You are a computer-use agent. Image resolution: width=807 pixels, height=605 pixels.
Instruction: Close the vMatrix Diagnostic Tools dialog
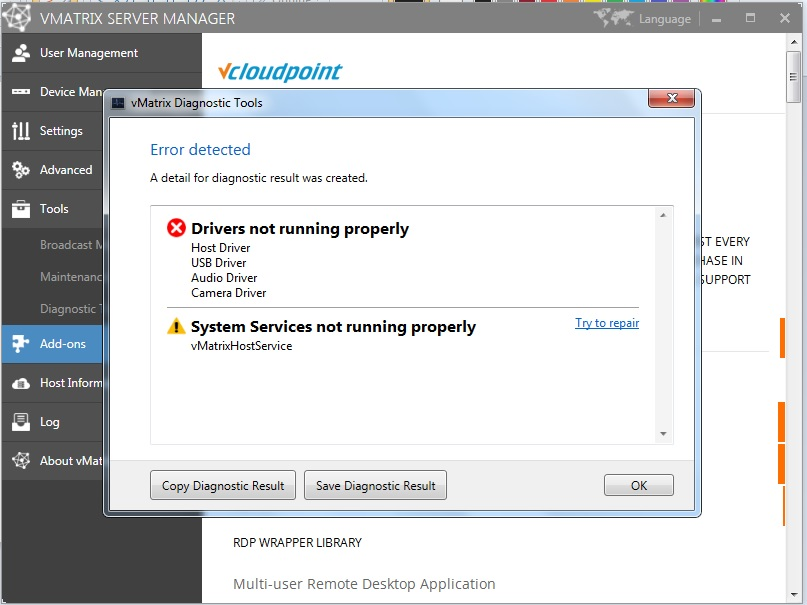(672, 98)
